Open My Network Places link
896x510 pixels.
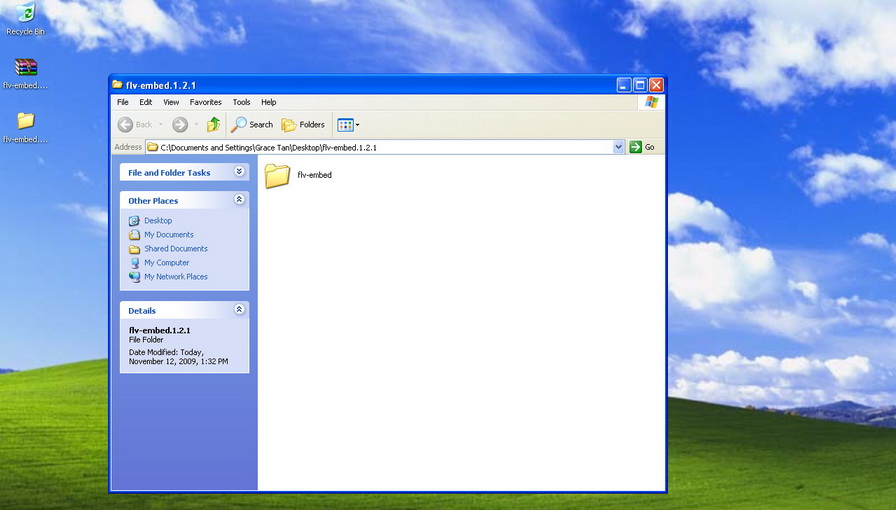tap(175, 277)
